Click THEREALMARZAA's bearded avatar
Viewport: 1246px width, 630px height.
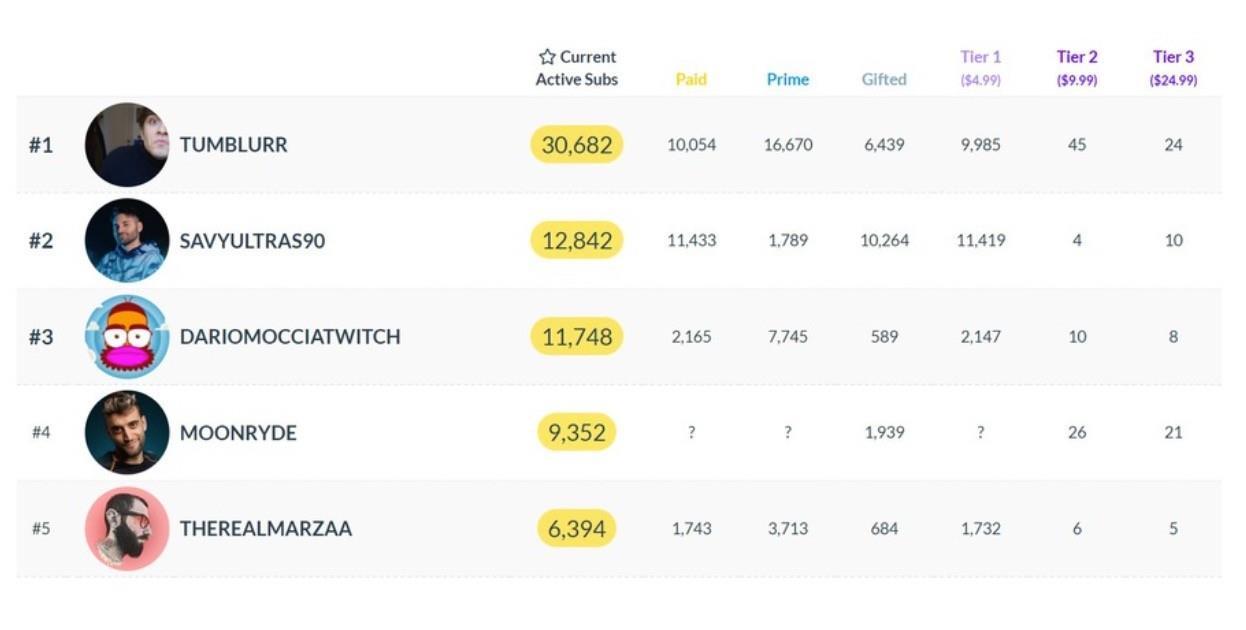(127, 529)
